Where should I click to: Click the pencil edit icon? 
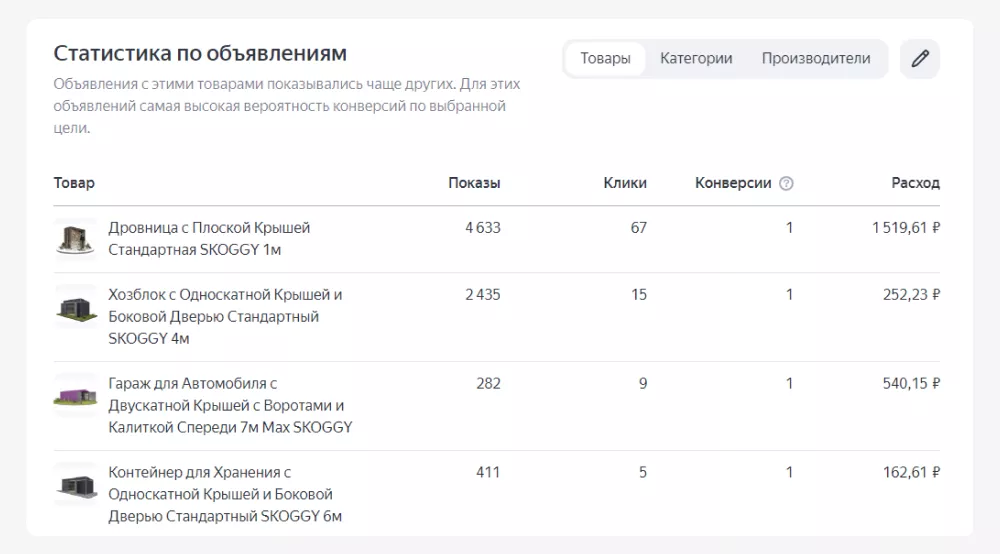pos(920,59)
